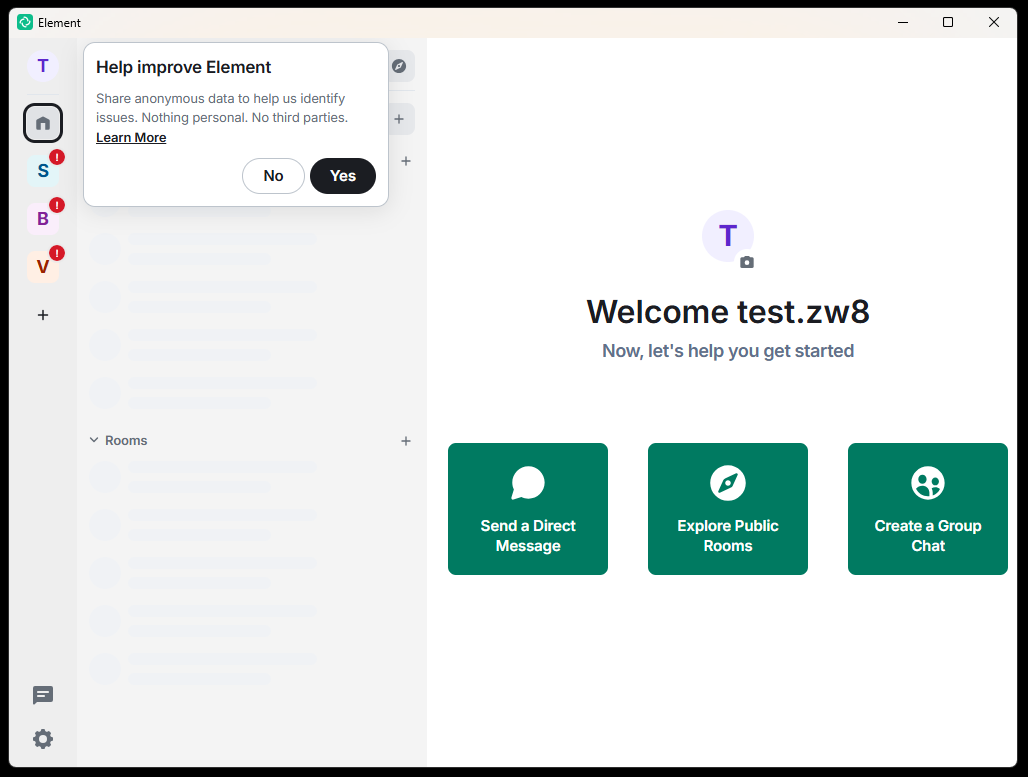1028x777 pixels.
Task: Upload profile picture via camera icon
Action: tap(747, 262)
